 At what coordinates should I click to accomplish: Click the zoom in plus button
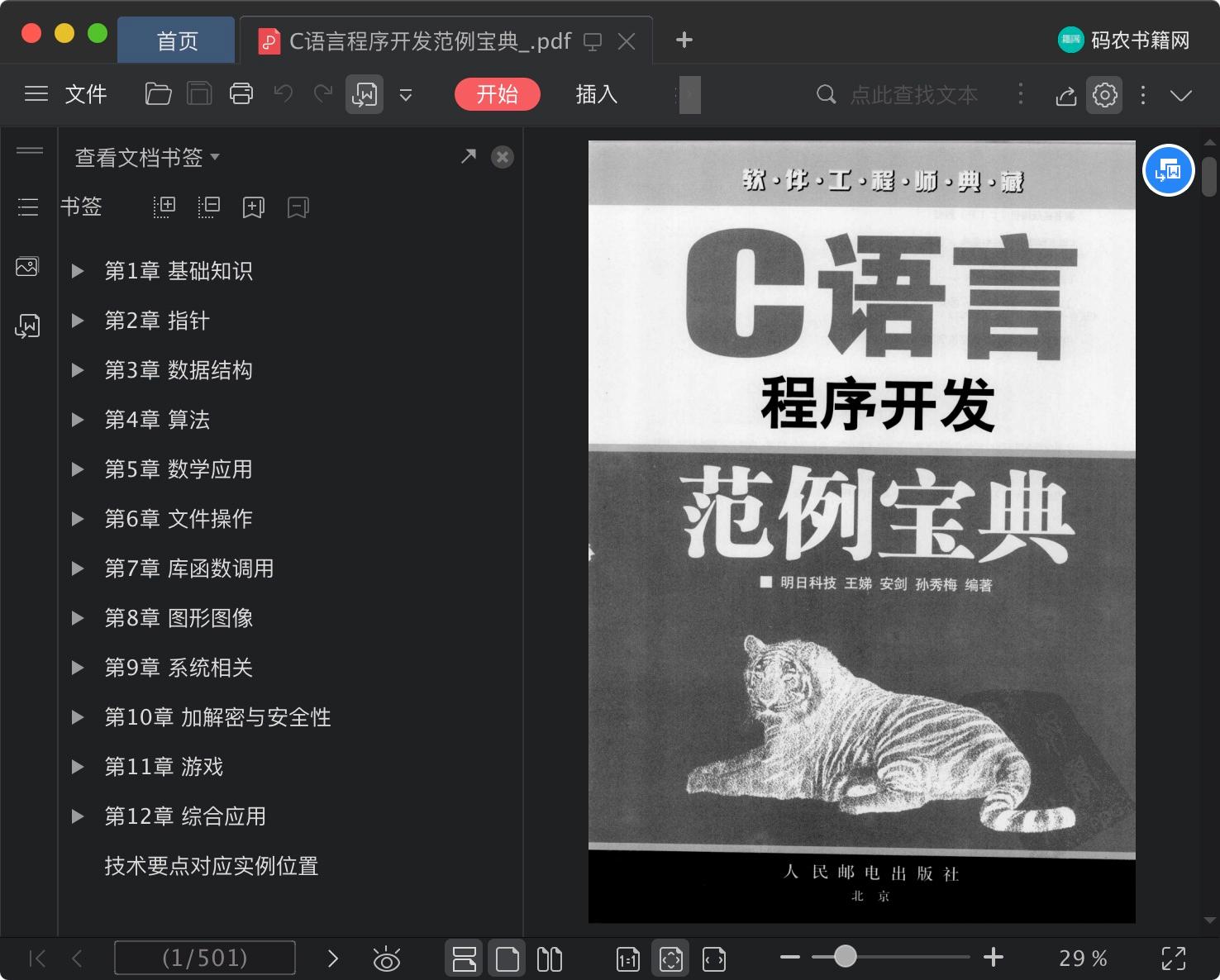[994, 958]
